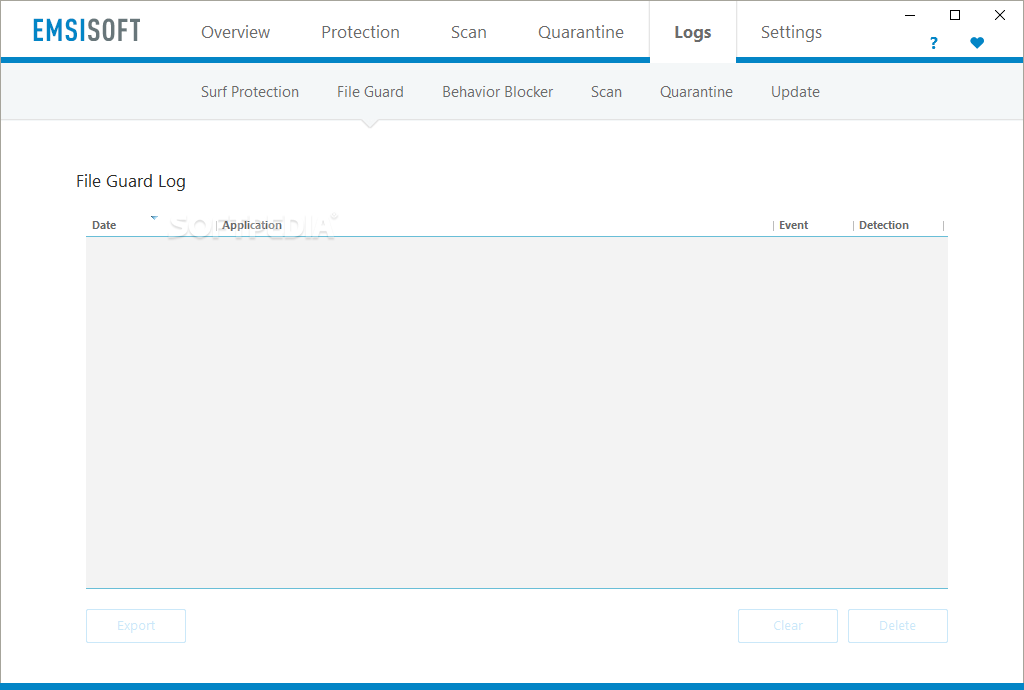Maximize the Emsisoft window

coord(955,15)
